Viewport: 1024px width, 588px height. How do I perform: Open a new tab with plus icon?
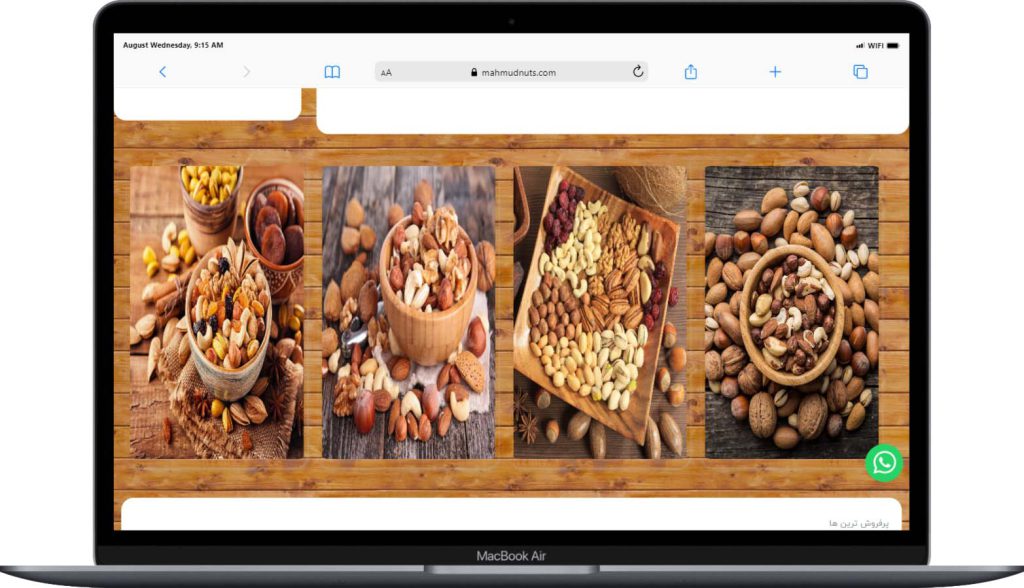(775, 72)
